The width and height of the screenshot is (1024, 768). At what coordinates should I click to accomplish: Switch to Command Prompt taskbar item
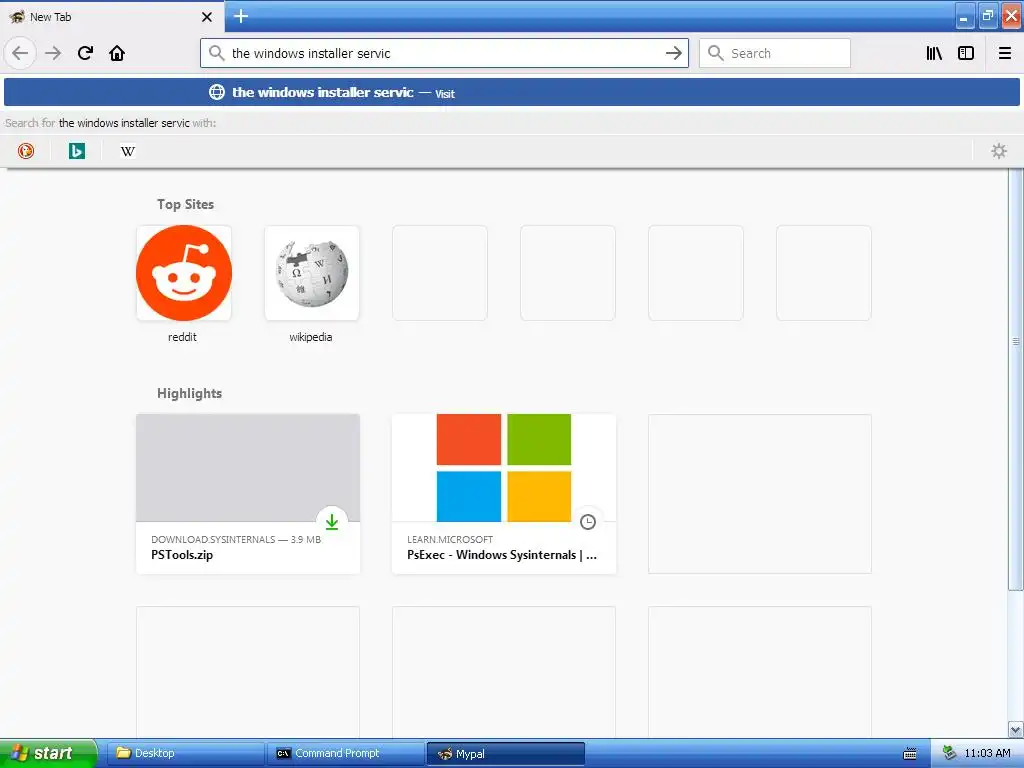347,753
